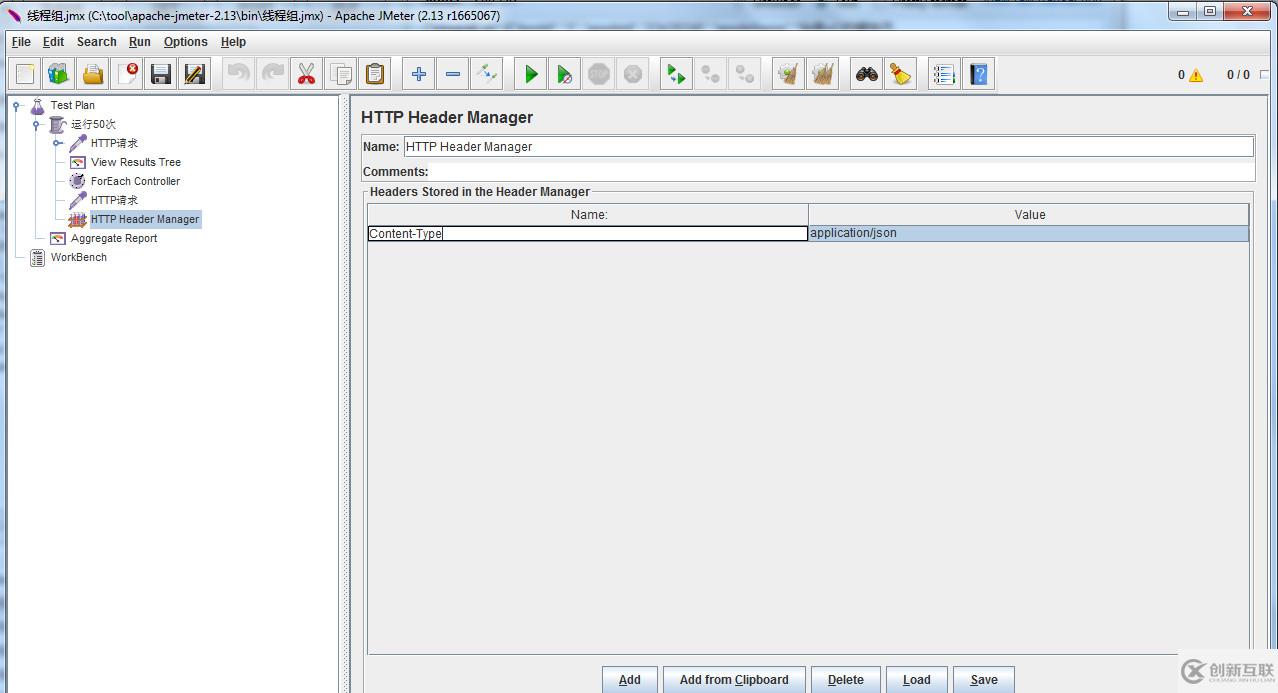The height and width of the screenshot is (693, 1278).
Task: Click the Shutdown test icon
Action: click(x=633, y=74)
